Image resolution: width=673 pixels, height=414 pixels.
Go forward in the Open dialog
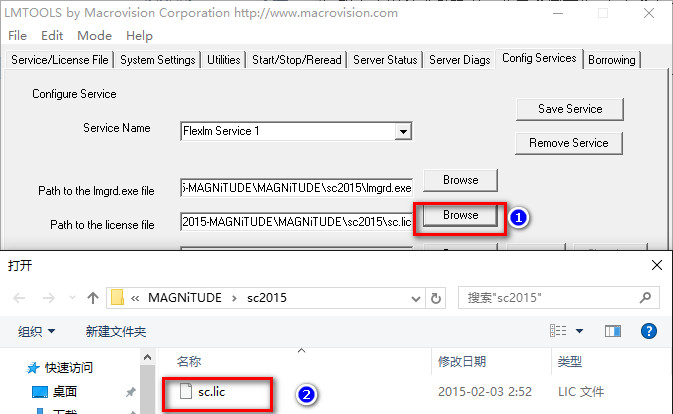click(x=49, y=298)
